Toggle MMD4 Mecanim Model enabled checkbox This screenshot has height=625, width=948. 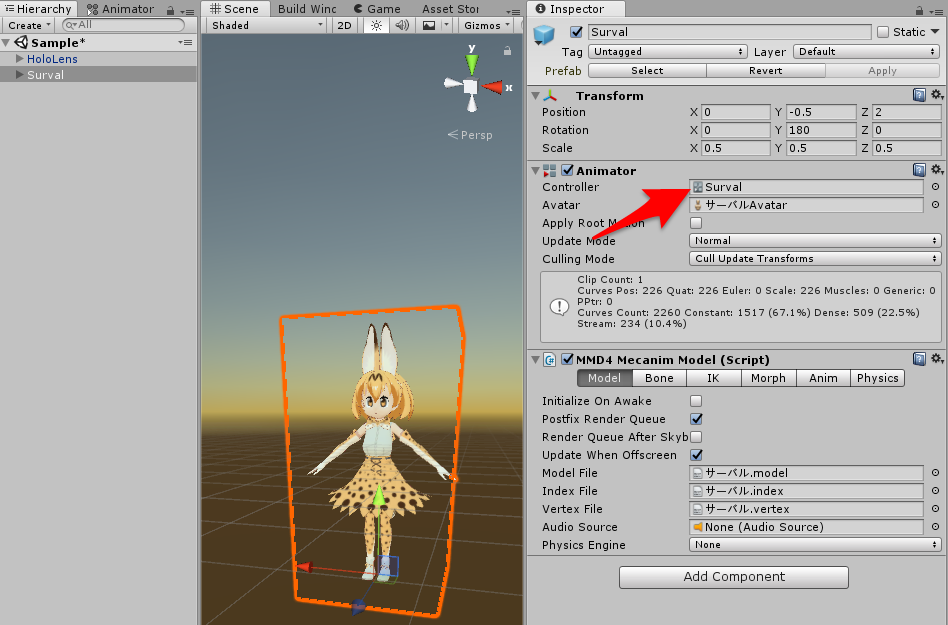tap(567, 359)
